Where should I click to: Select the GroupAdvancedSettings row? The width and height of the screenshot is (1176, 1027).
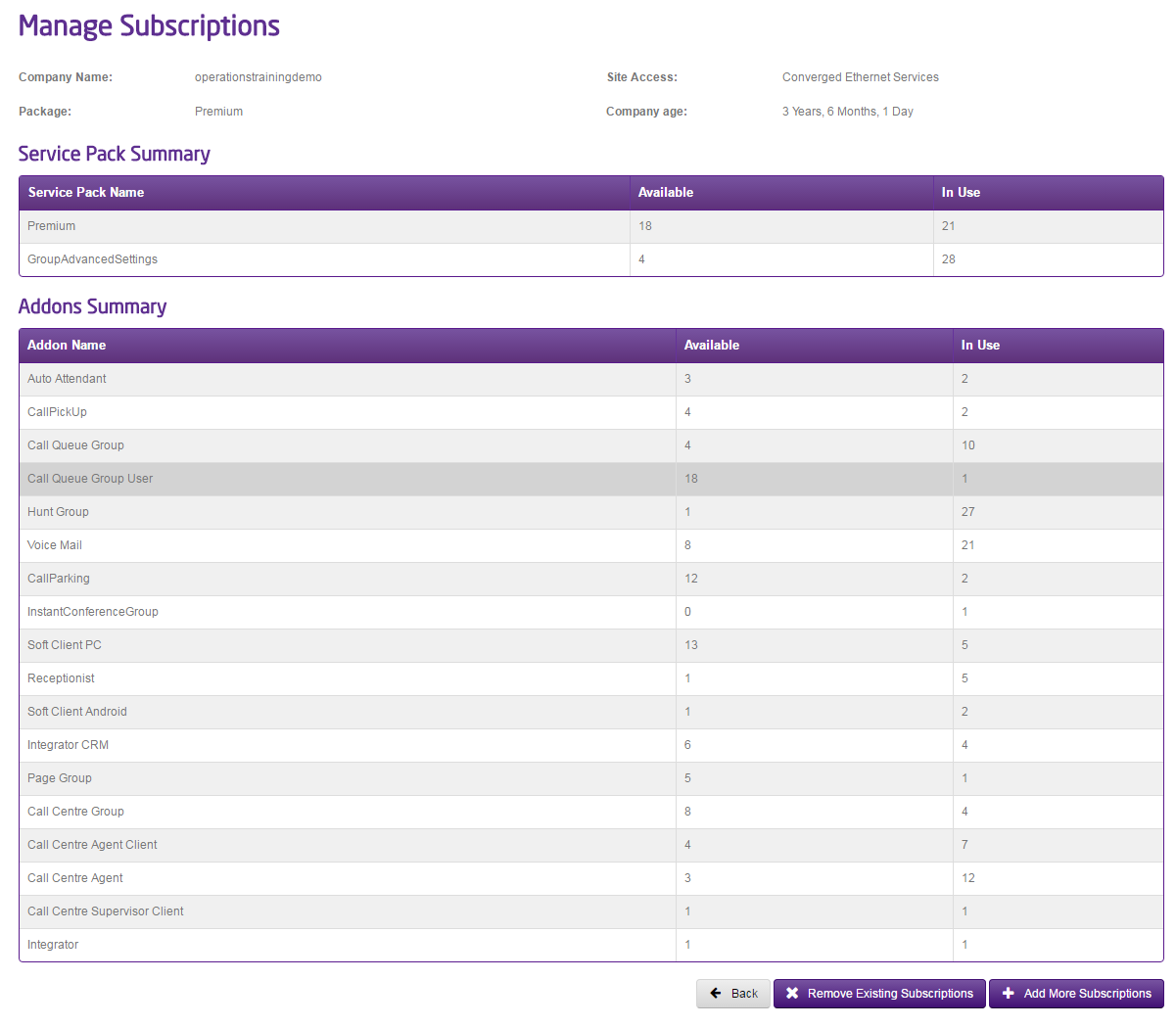pos(591,259)
